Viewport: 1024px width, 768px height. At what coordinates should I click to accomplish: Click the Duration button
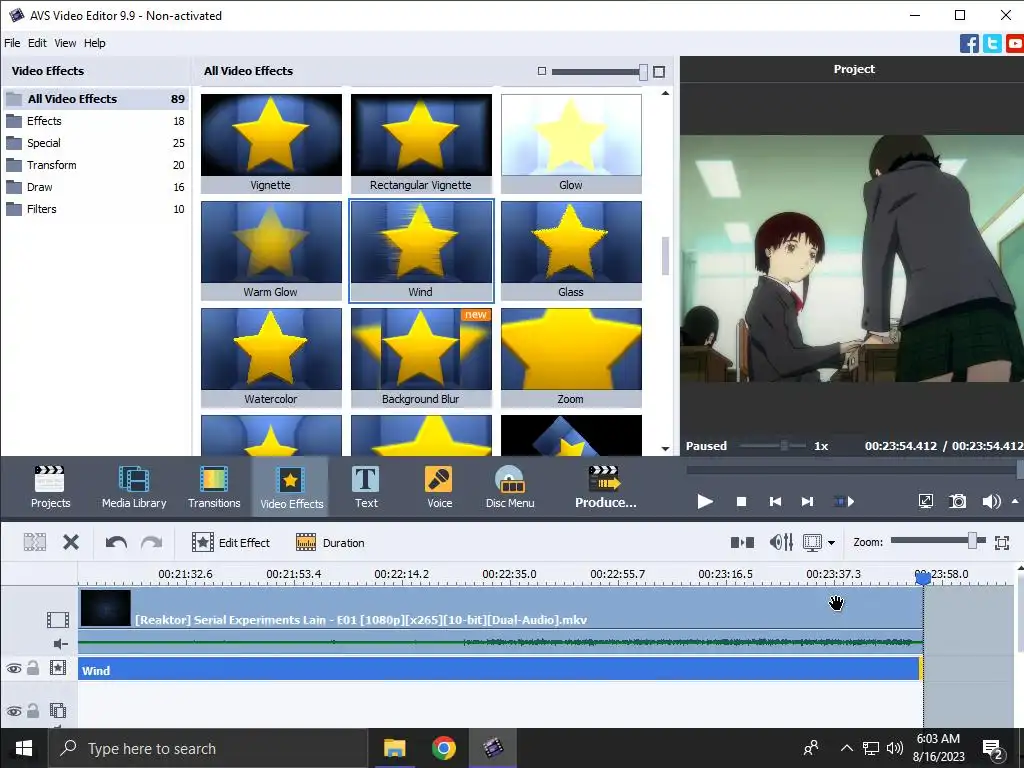(x=330, y=542)
